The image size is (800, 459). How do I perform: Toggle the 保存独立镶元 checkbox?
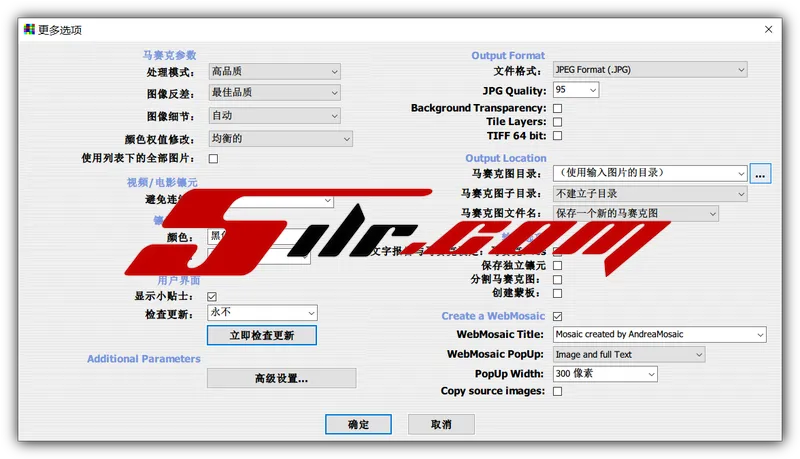click(558, 265)
